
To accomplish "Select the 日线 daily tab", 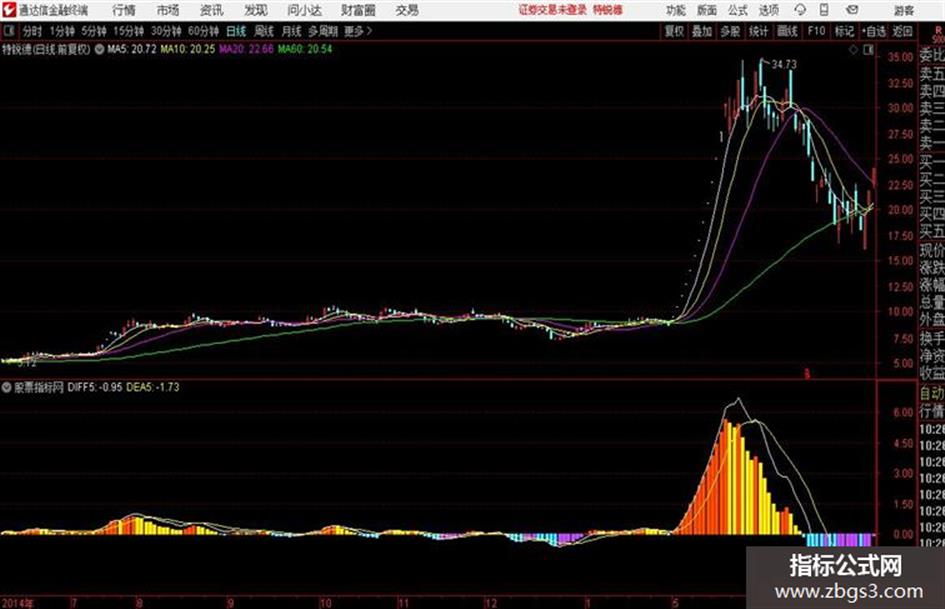I will [x=236, y=31].
